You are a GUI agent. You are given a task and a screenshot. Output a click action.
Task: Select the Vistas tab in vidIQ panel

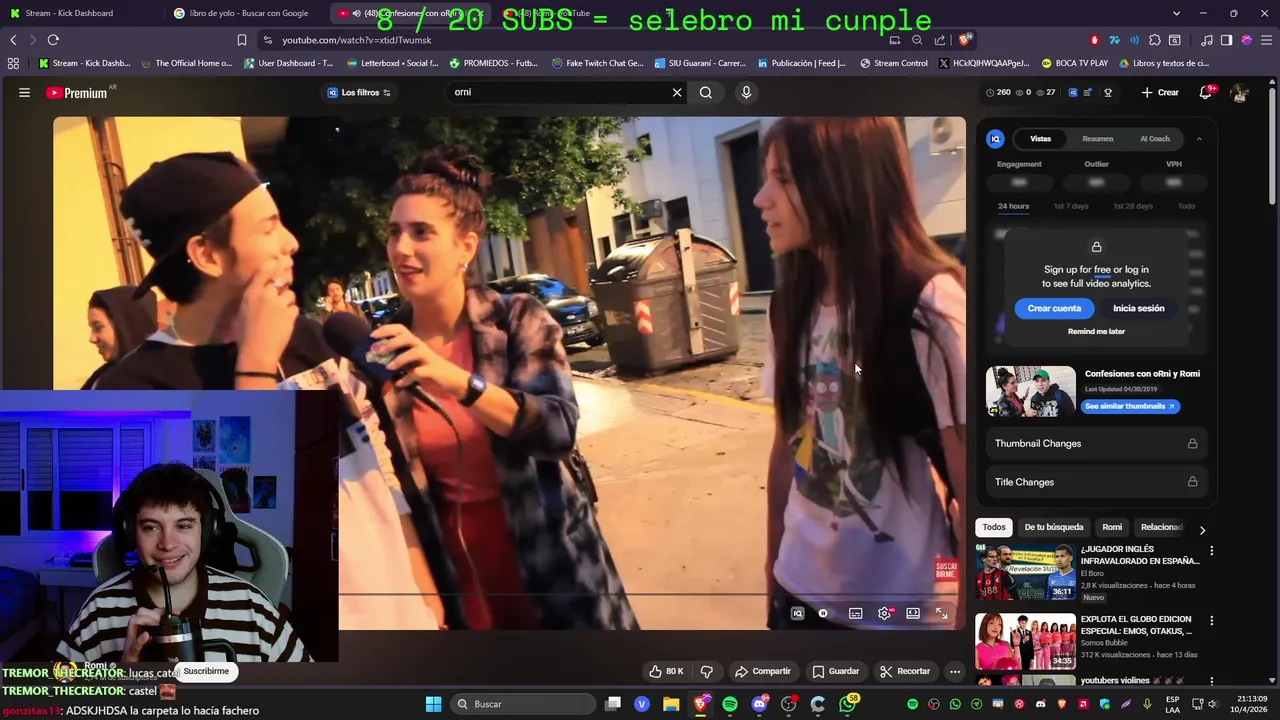(1040, 139)
